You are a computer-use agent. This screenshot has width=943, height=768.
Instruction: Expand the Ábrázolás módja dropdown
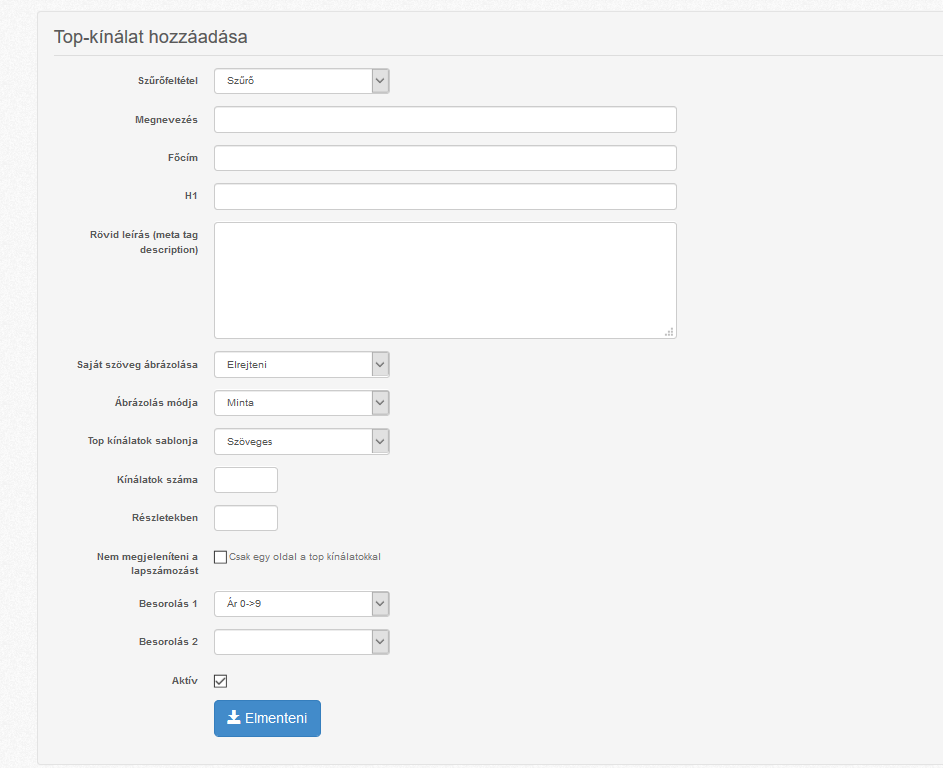[302, 403]
